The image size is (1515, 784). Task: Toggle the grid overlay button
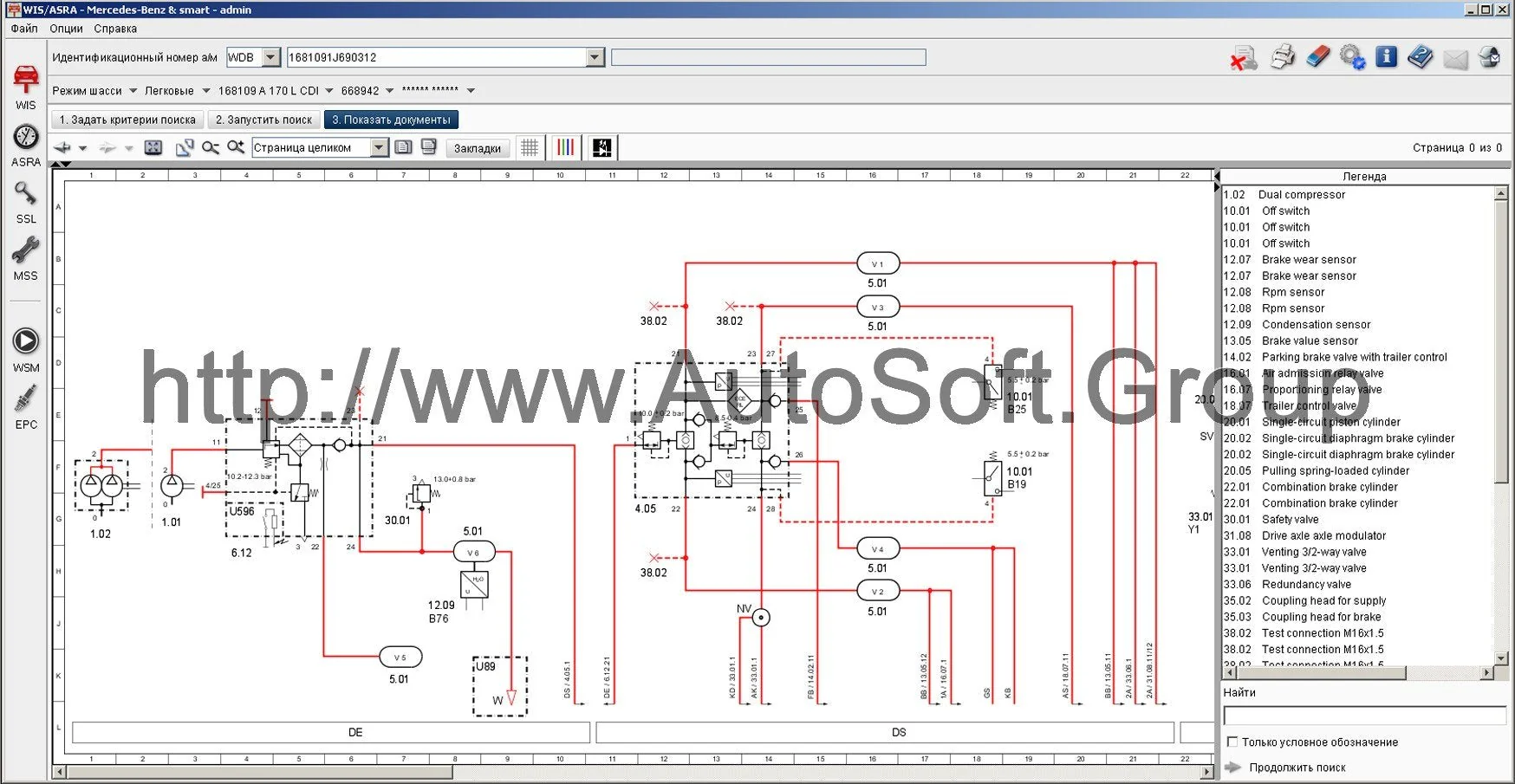pos(529,148)
